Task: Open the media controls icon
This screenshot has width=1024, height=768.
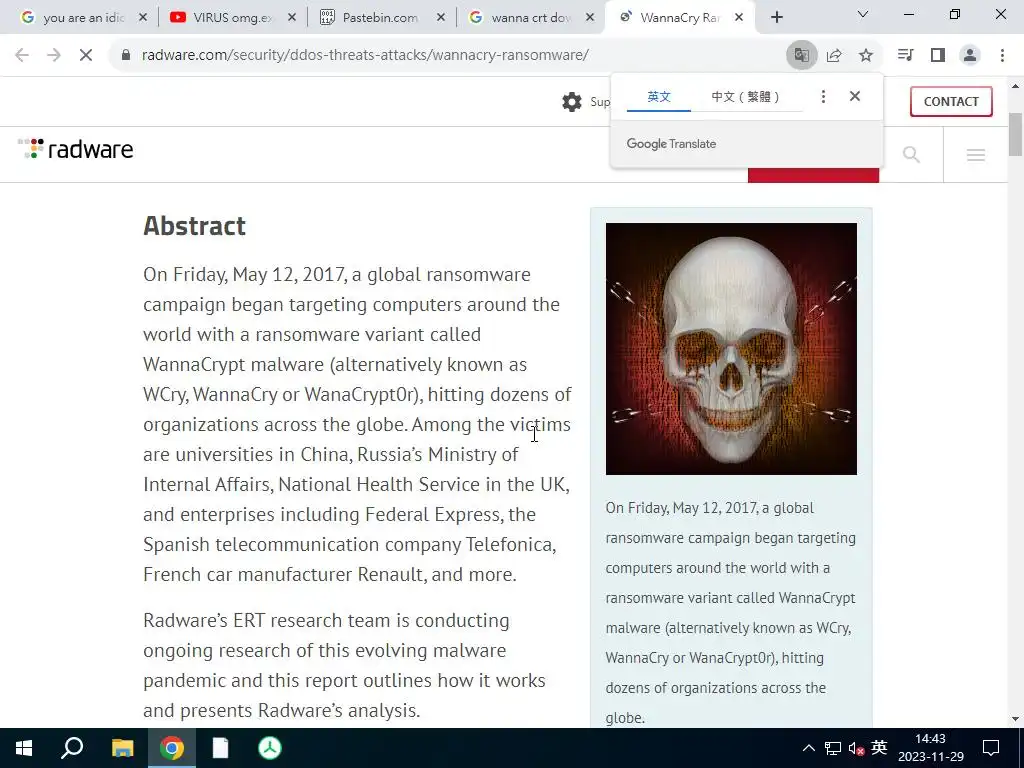Action: coord(905,55)
